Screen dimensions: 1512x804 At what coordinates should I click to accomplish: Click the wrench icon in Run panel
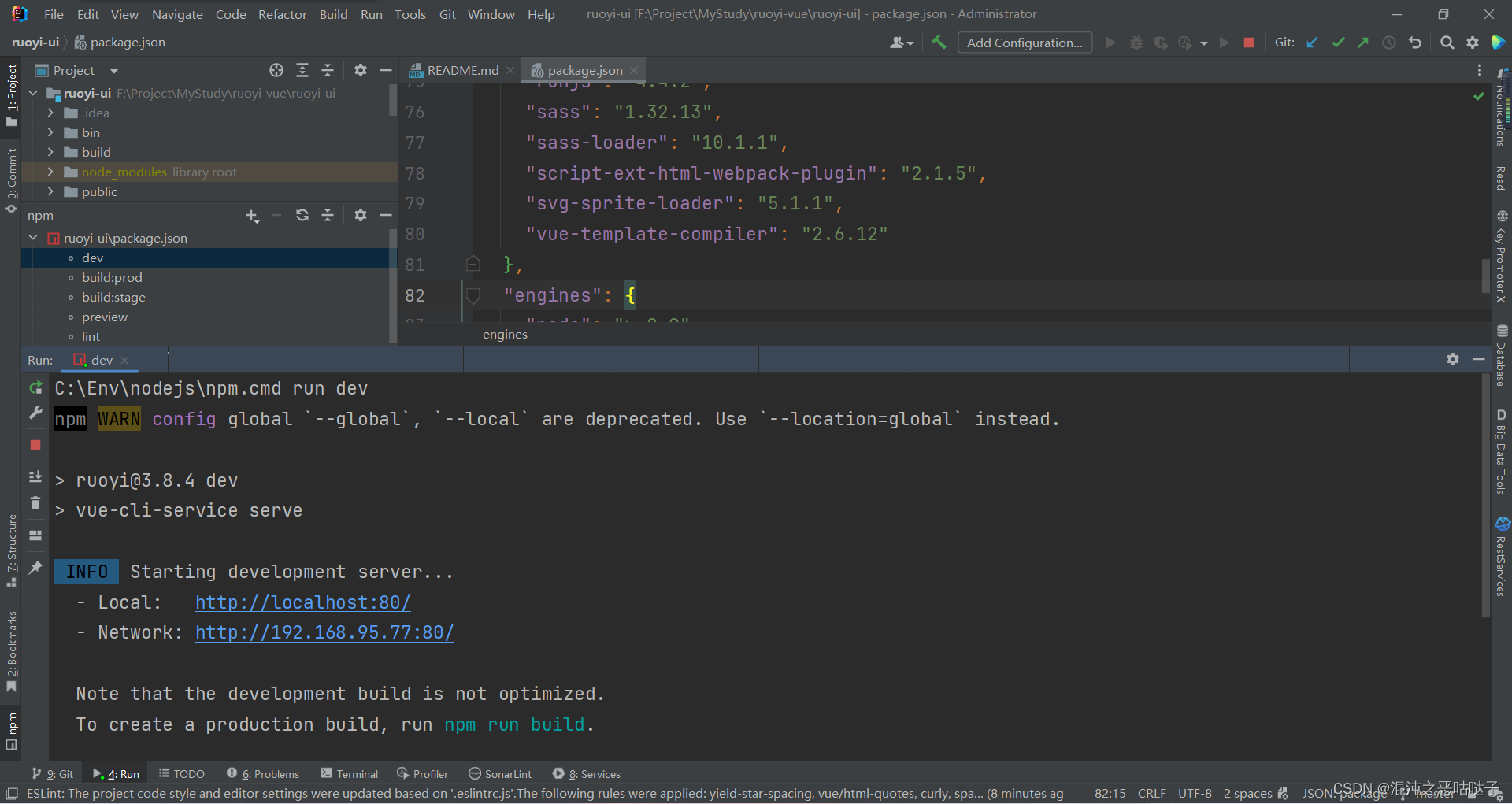pyautogui.click(x=35, y=413)
